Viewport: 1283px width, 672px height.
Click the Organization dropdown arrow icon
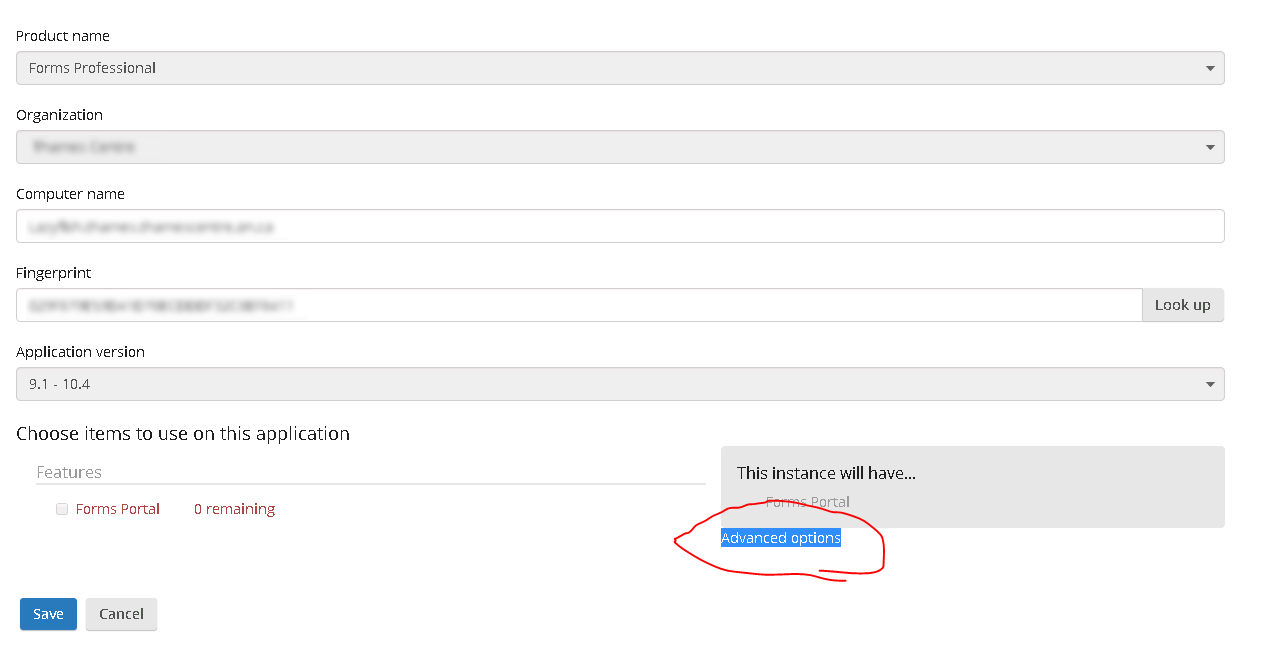pyautogui.click(x=1210, y=148)
